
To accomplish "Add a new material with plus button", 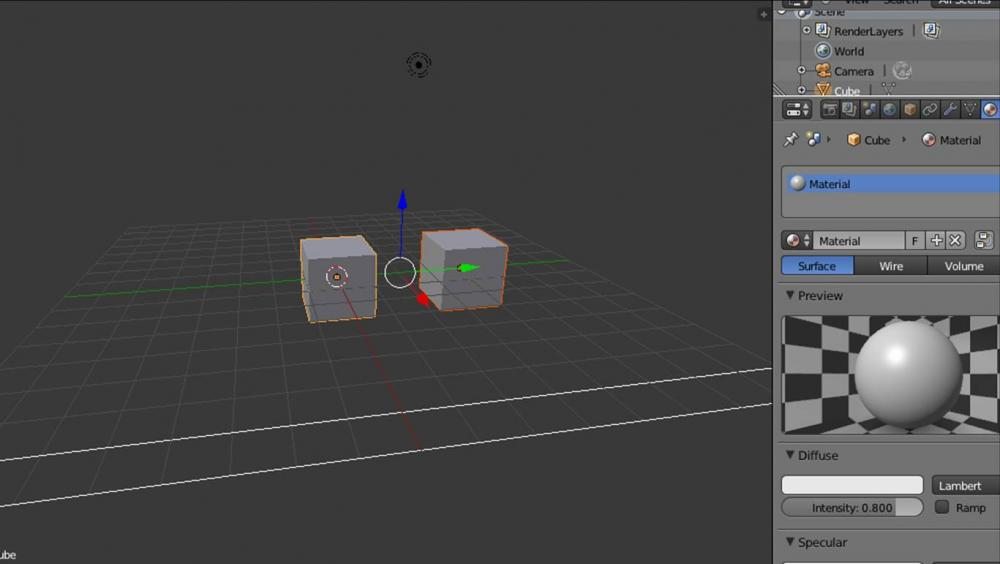I will 936,241.
